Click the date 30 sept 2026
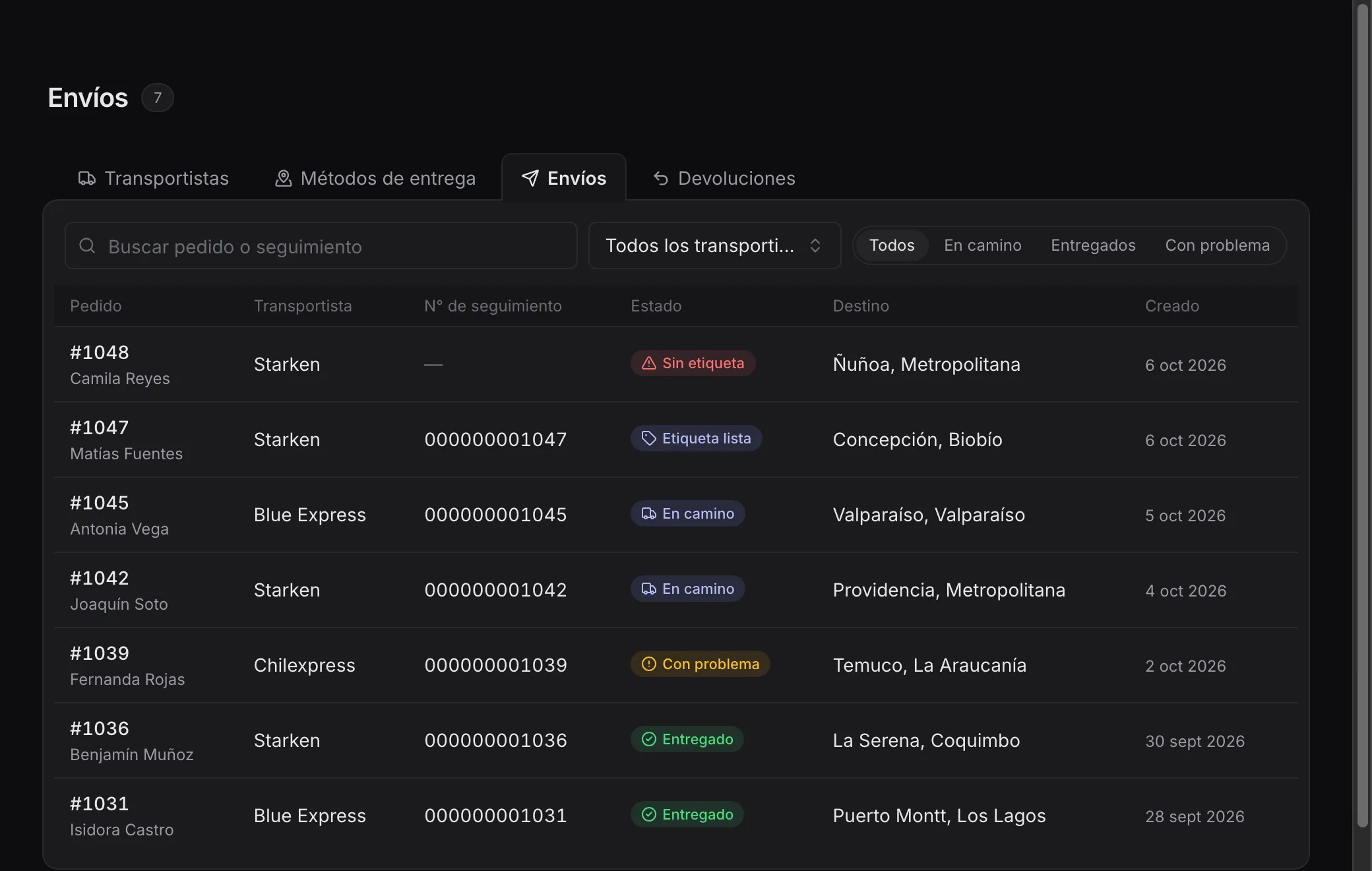1372x871 pixels. (1195, 741)
